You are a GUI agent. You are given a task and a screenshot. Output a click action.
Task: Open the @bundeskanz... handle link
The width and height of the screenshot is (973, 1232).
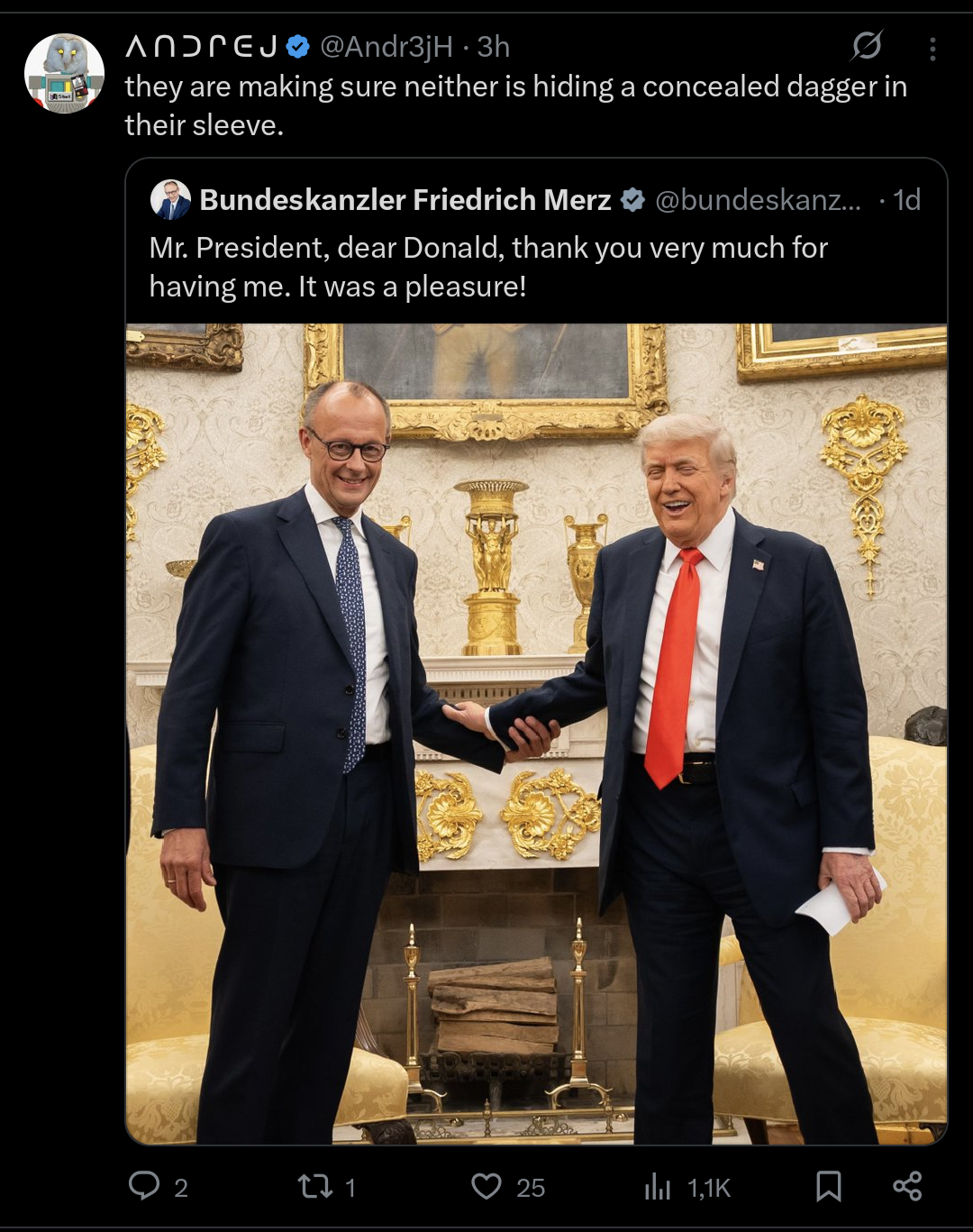point(758,199)
